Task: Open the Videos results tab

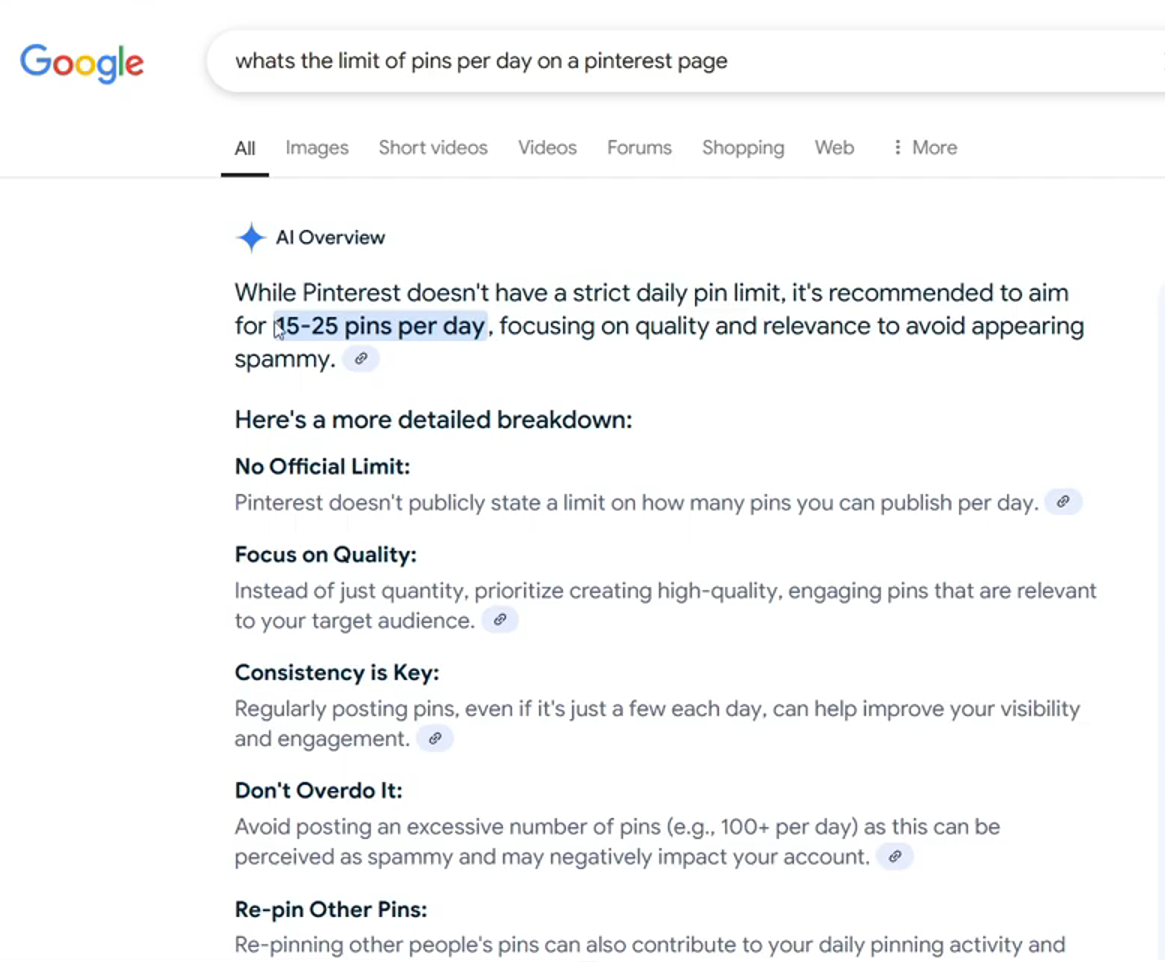Action: pyautogui.click(x=547, y=148)
